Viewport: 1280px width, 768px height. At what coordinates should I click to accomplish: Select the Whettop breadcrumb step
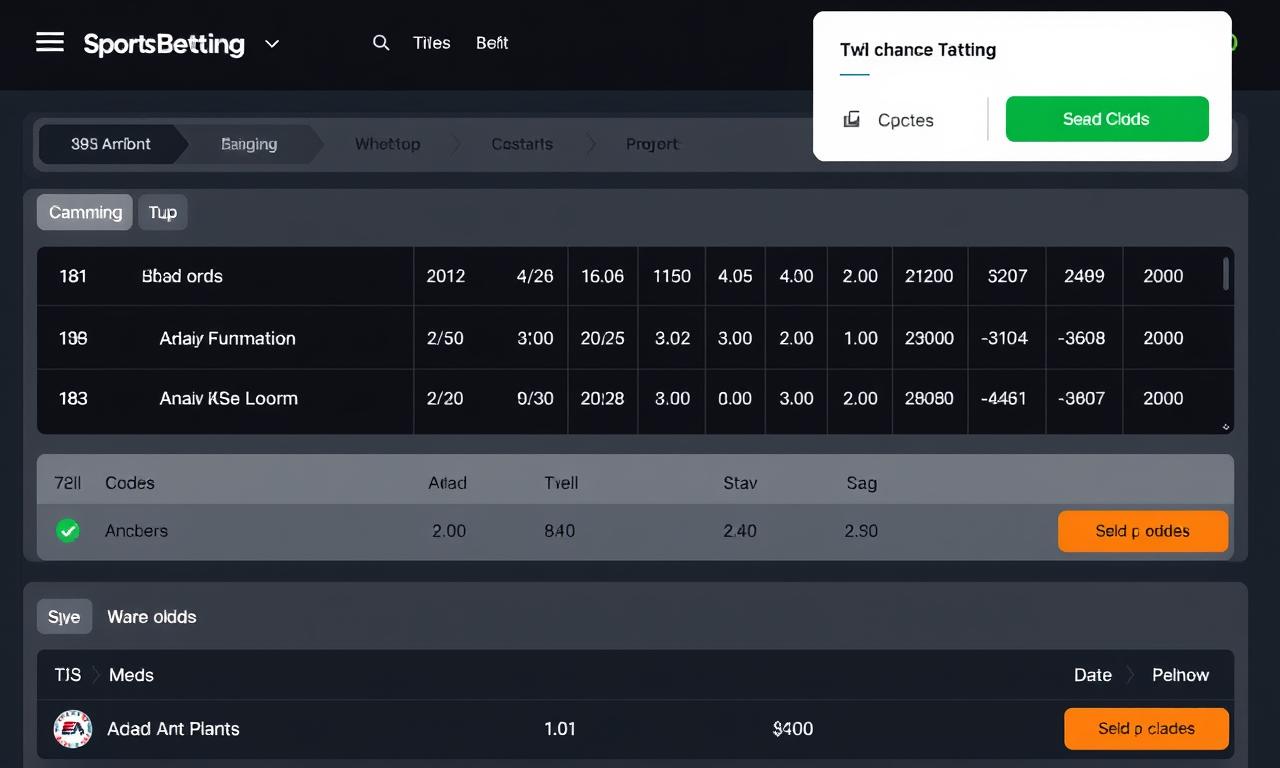[387, 144]
